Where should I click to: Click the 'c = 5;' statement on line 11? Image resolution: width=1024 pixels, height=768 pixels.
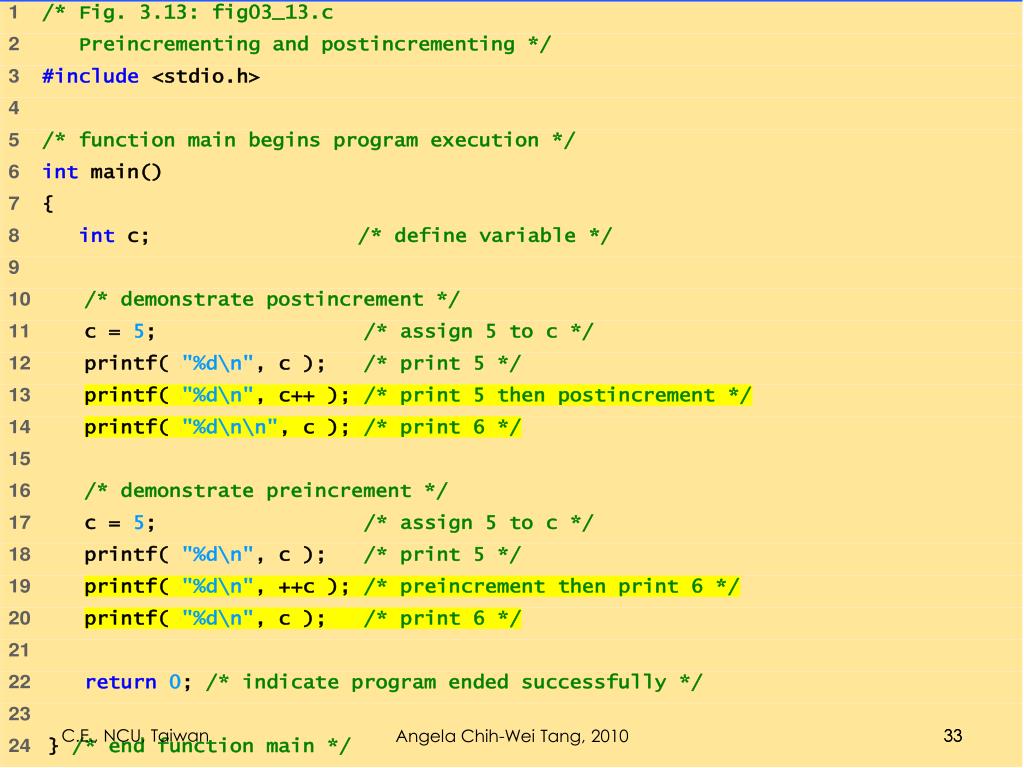[120, 331]
